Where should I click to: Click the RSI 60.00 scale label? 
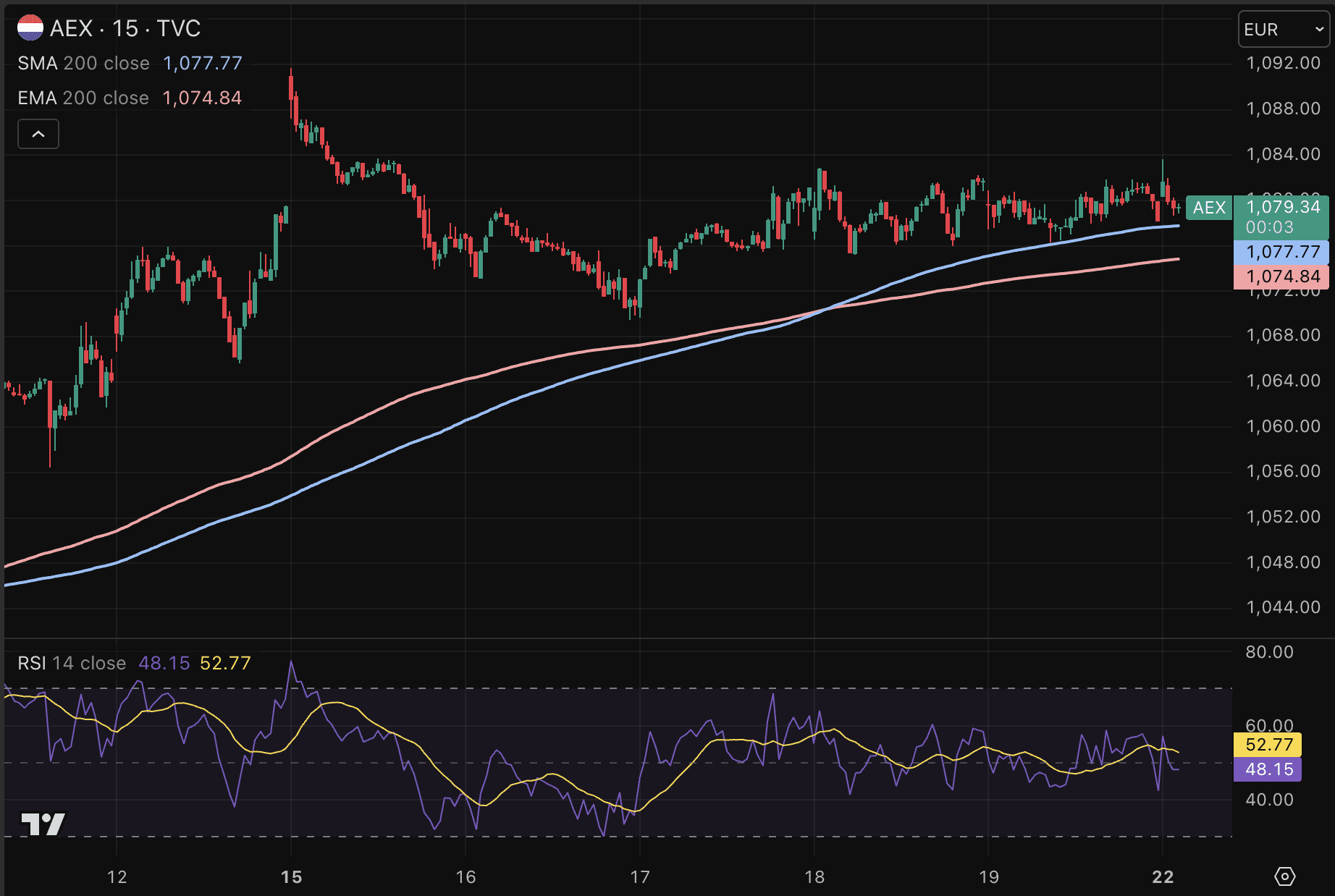[1269, 726]
